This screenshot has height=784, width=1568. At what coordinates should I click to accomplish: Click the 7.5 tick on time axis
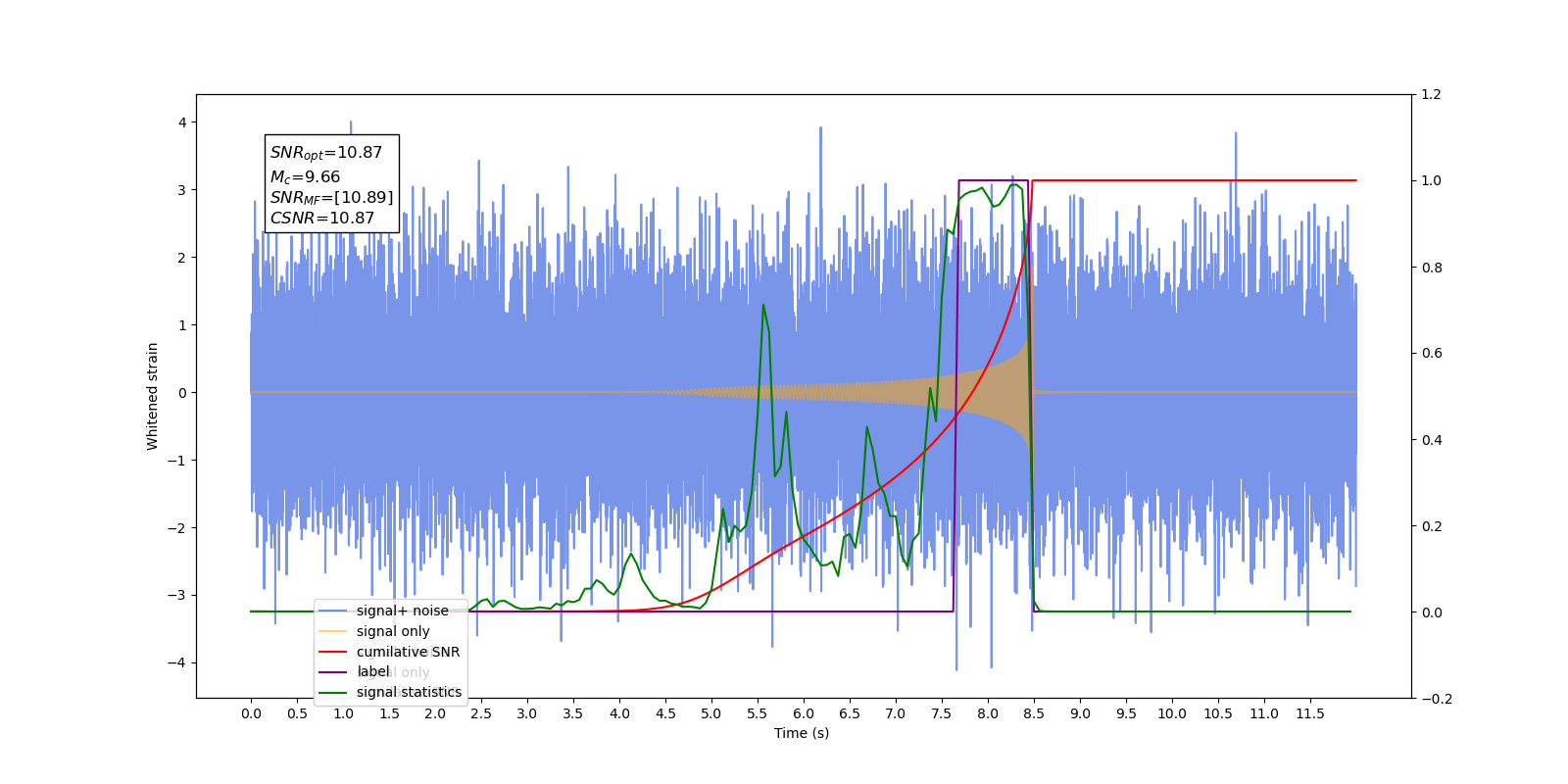click(942, 713)
